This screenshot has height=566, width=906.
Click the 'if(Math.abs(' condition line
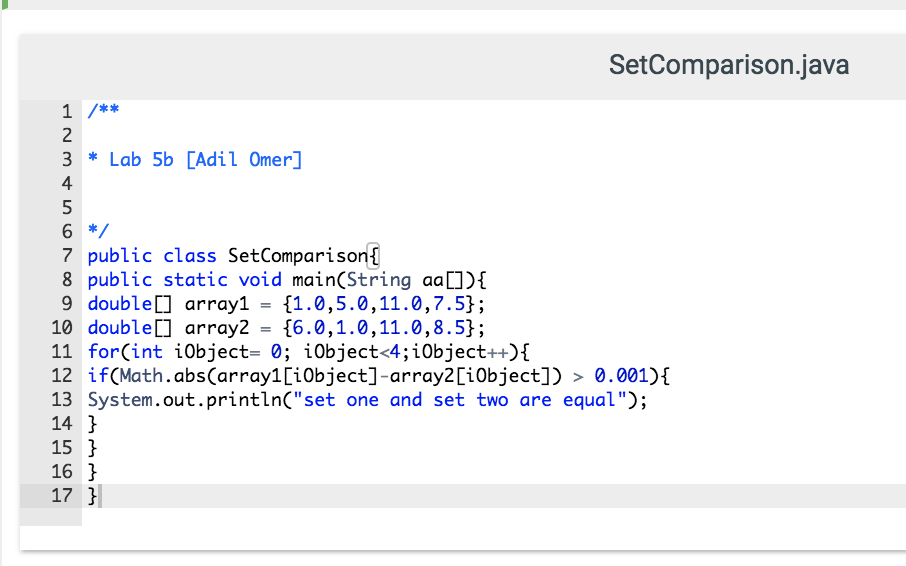tap(378, 375)
